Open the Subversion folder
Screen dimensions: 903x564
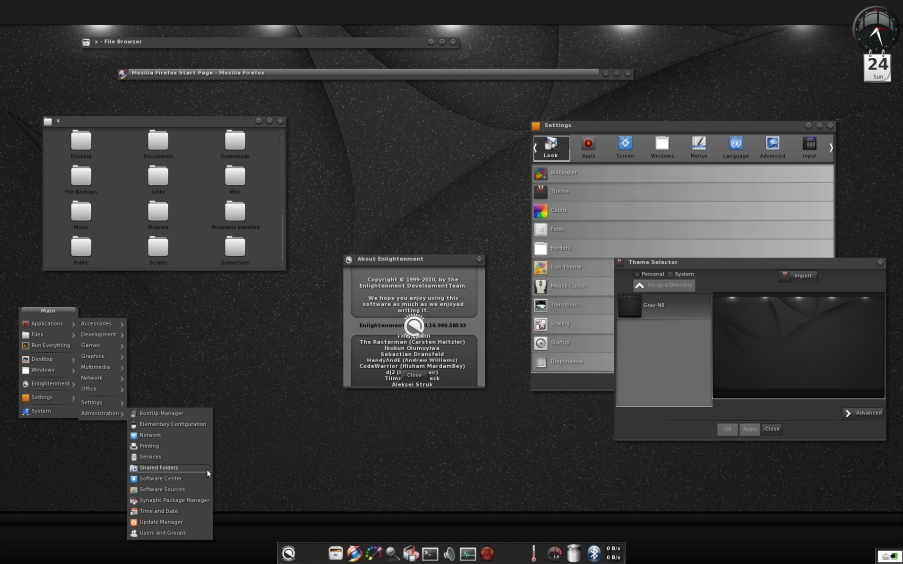coord(235,251)
